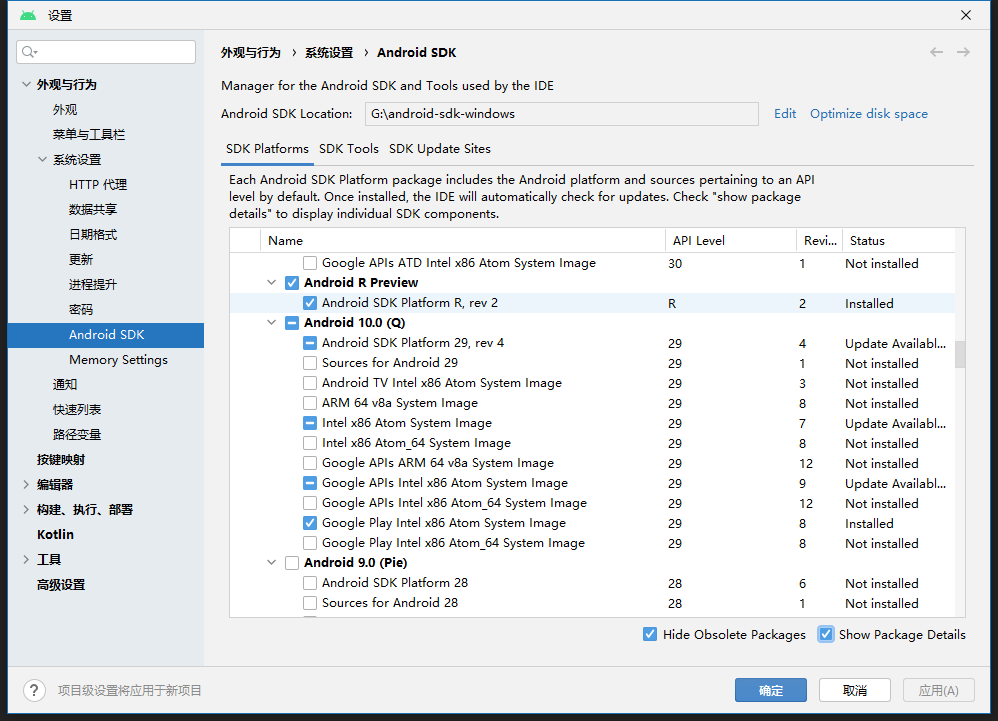Enable ARM 64 v8a System Image
This screenshot has width=998, height=721.
pos(311,403)
